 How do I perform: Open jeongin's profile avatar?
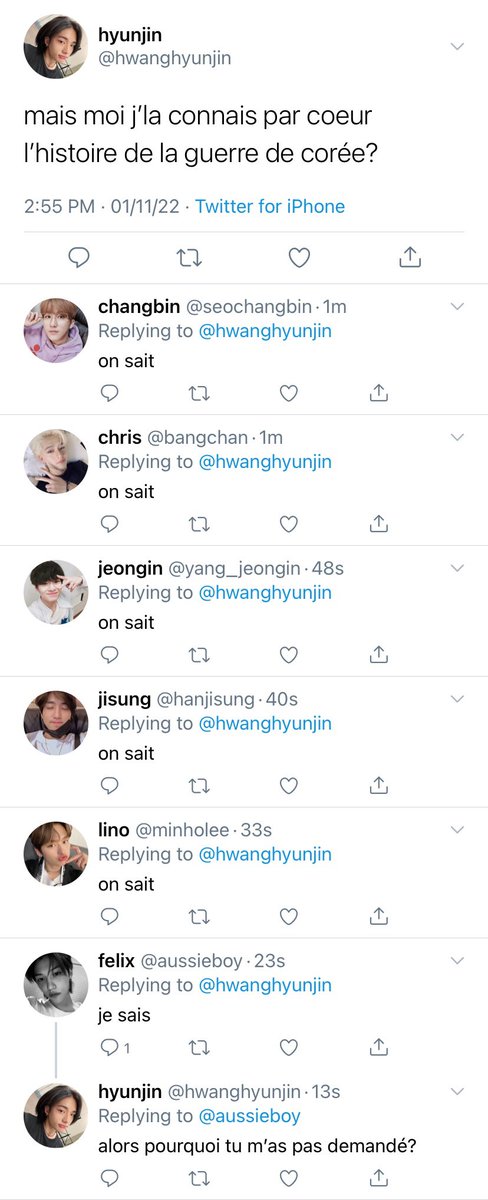(x=55, y=592)
